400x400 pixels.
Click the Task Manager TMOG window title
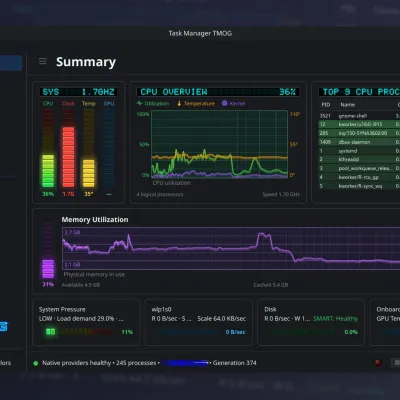pos(200,33)
